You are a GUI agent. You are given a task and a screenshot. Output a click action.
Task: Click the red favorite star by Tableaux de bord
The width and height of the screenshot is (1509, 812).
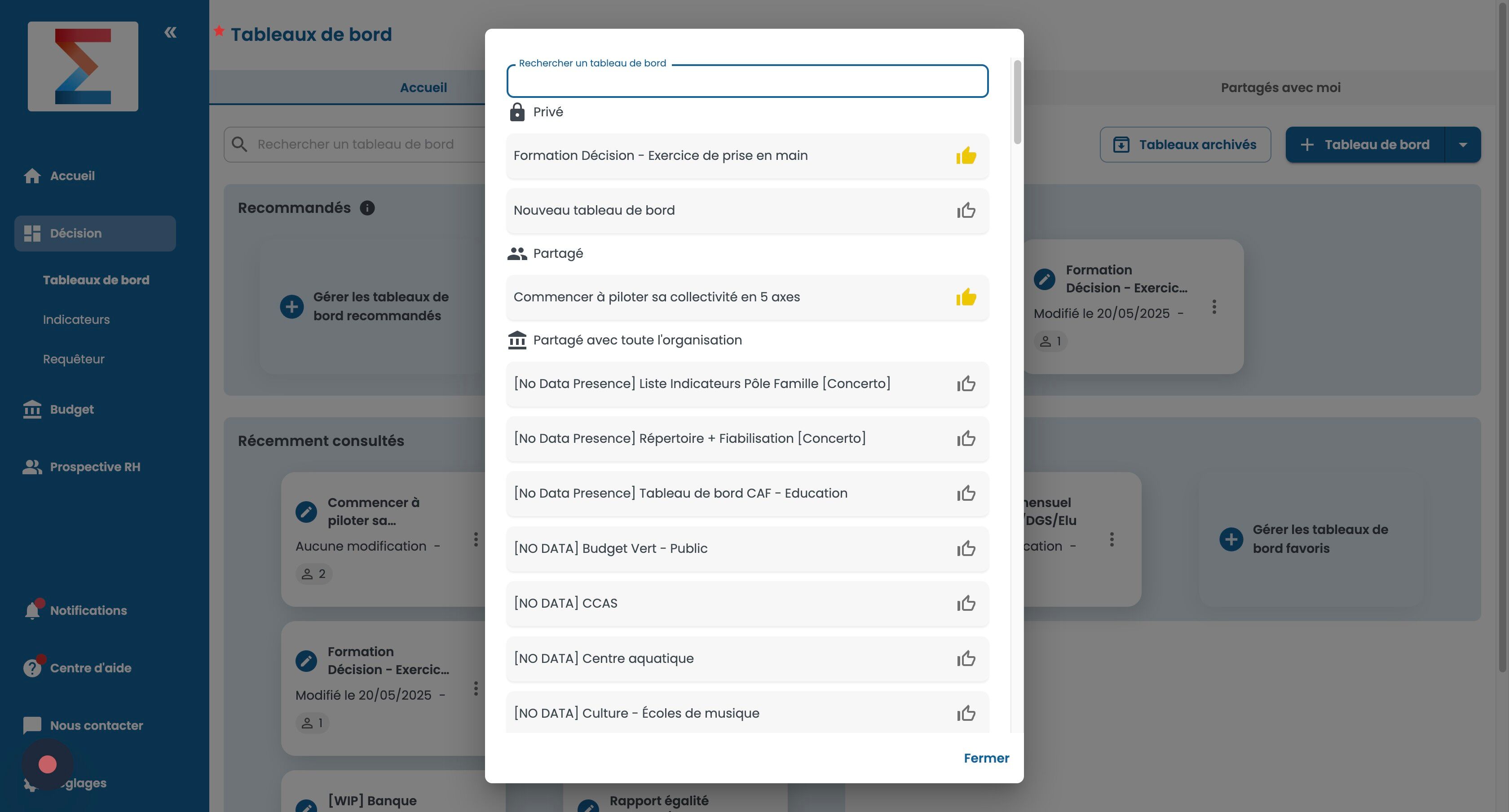click(x=219, y=31)
